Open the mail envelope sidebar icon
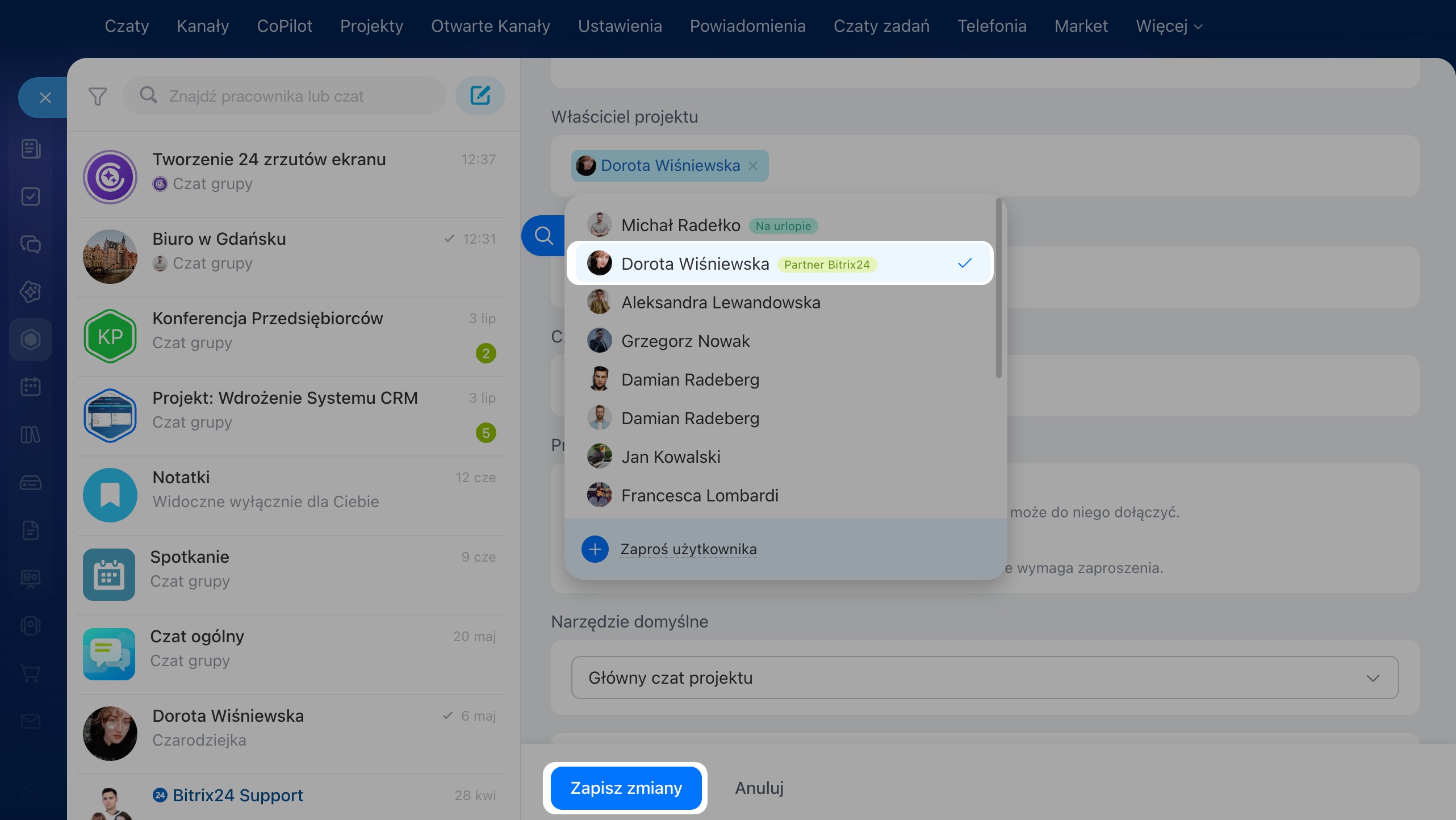Screen dimensions: 1456x820 click(31, 721)
